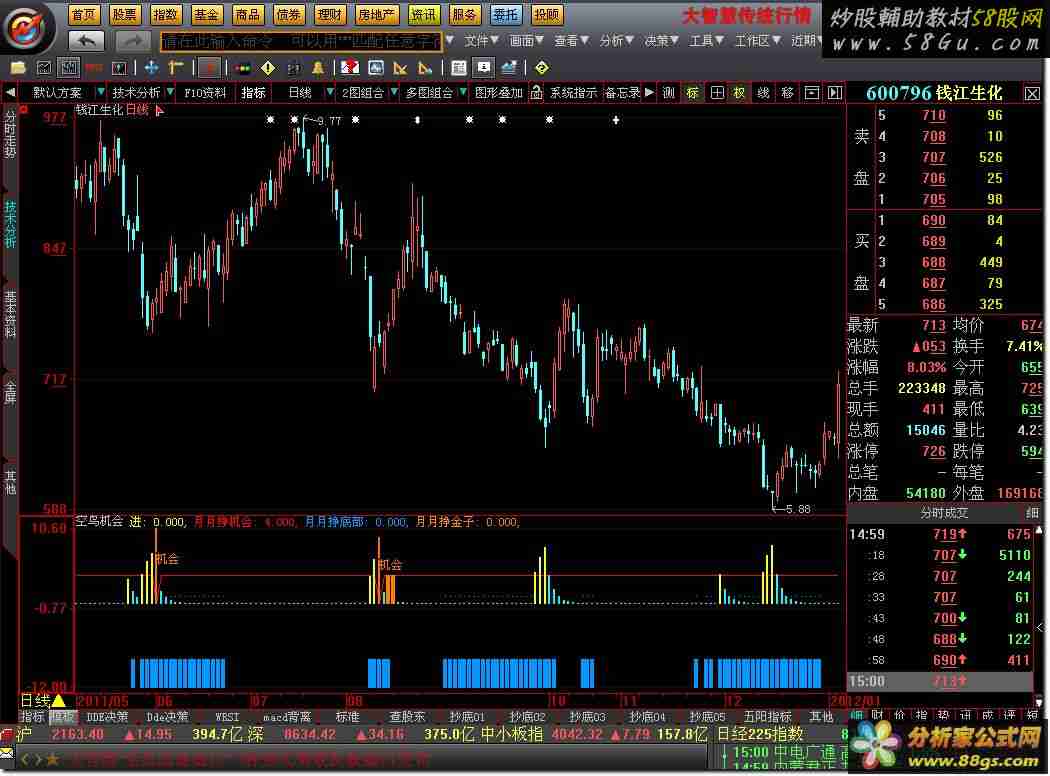This screenshot has width=1050, height=776.
Task: Click the F10资料 button
Action: tap(205, 93)
